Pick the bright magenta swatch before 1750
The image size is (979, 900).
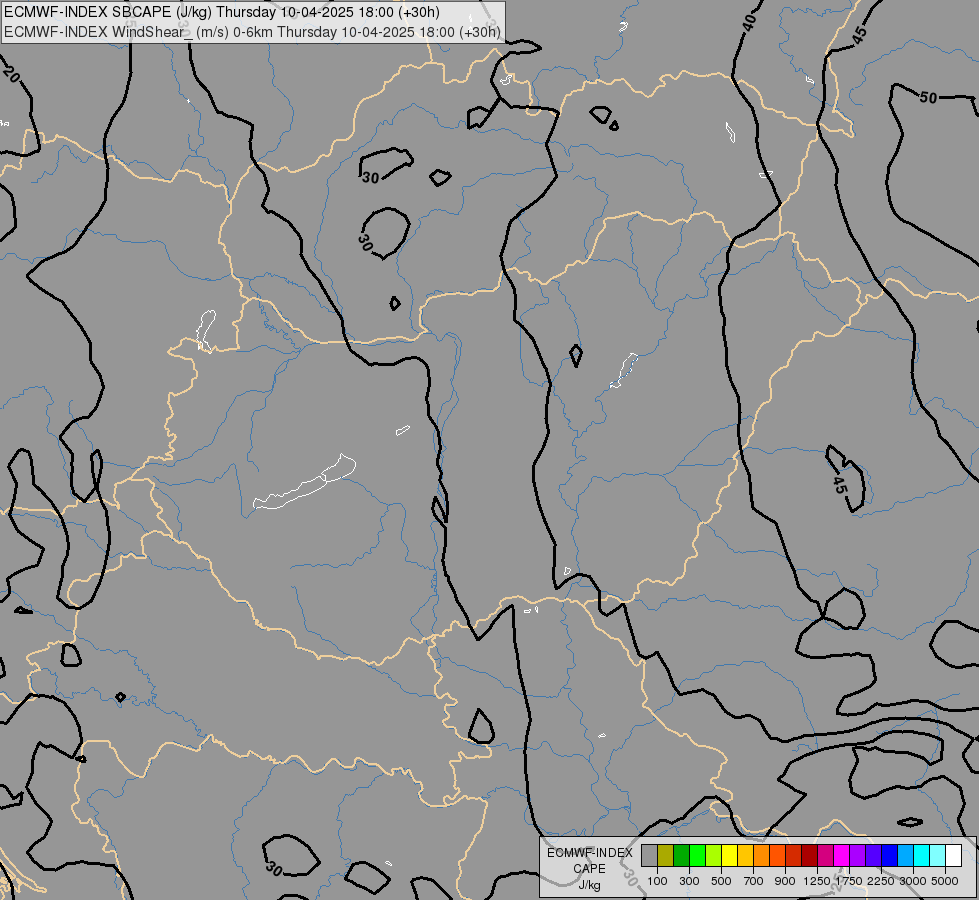point(842,855)
